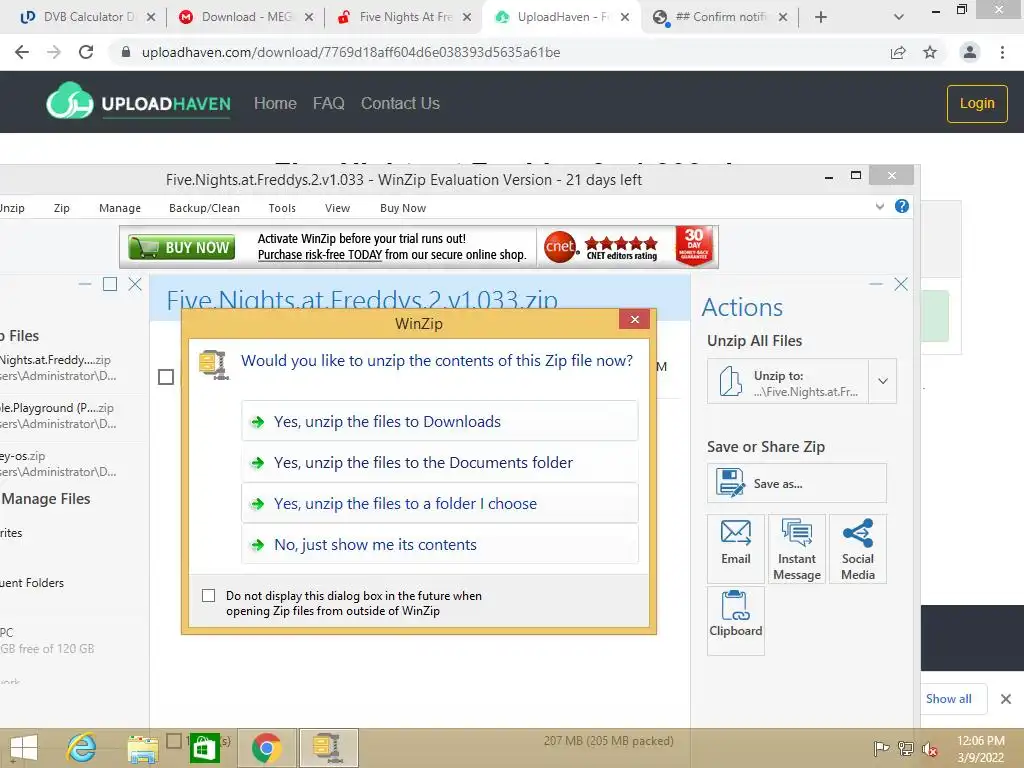Open the UploadHaven FAQ link
Image resolution: width=1024 pixels, height=768 pixels.
328,103
